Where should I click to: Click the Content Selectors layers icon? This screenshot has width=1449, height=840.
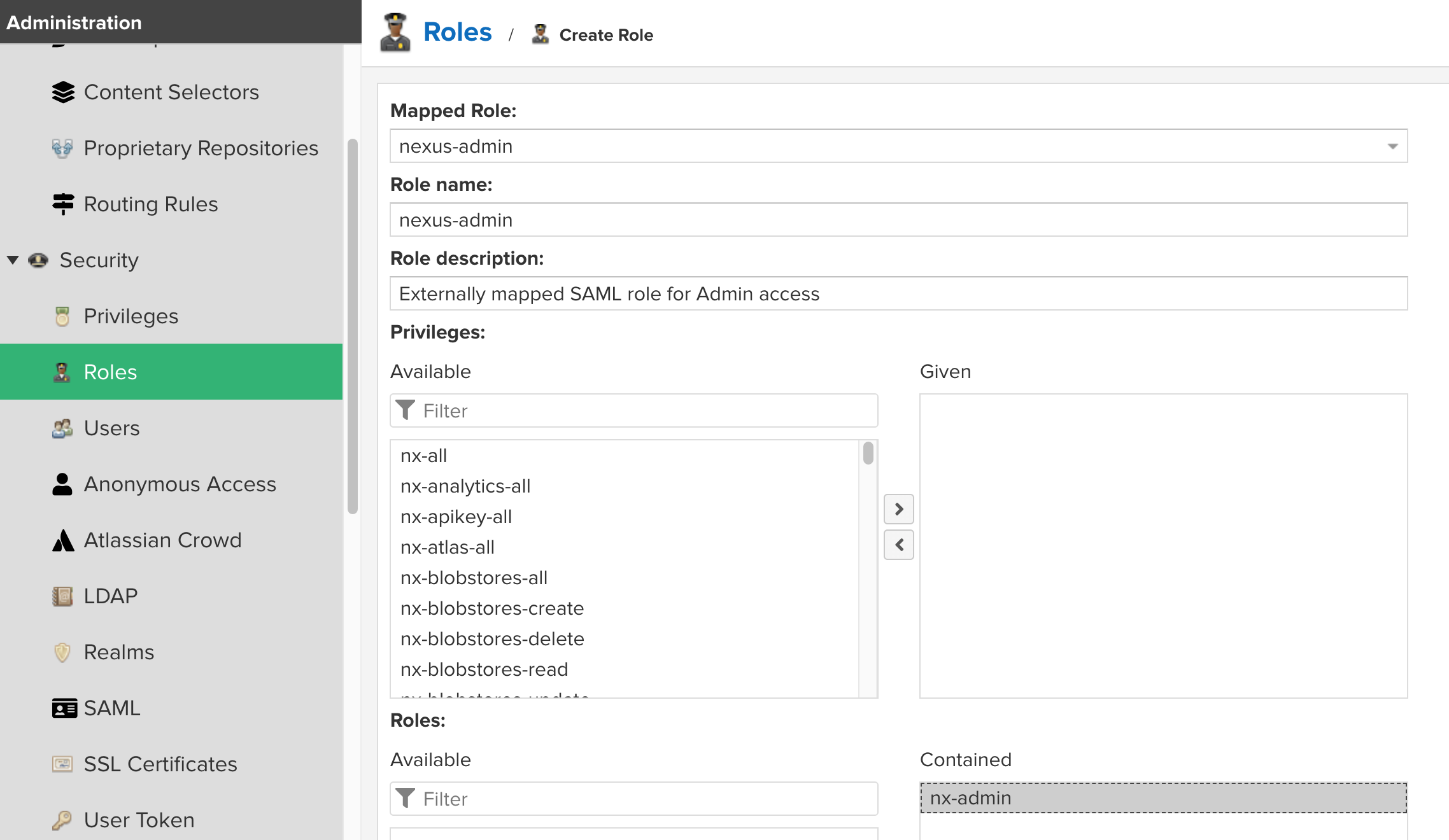pos(63,92)
